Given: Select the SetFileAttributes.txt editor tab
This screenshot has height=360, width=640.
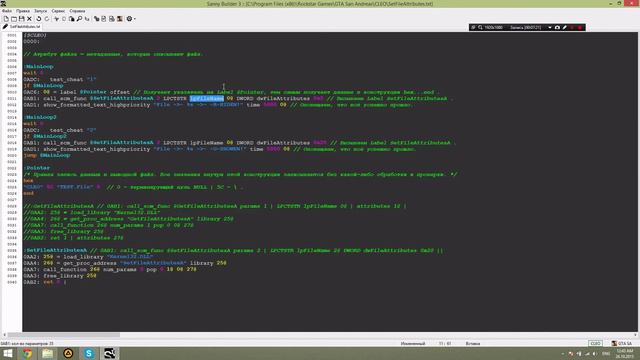Looking at the screenshot, I should pyautogui.click(x=22, y=27).
